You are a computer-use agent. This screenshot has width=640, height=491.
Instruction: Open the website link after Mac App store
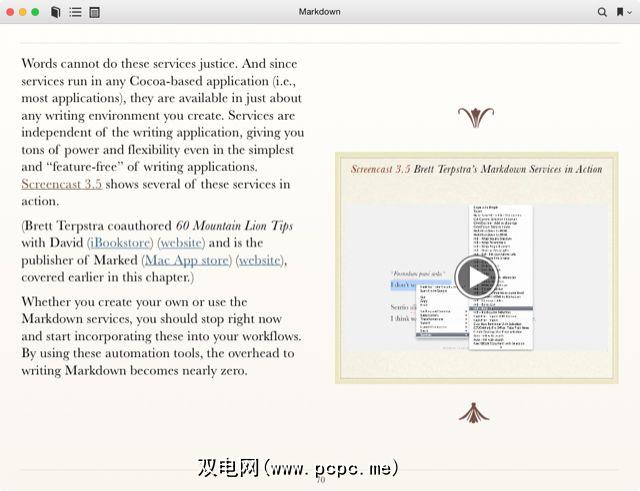pos(260,260)
